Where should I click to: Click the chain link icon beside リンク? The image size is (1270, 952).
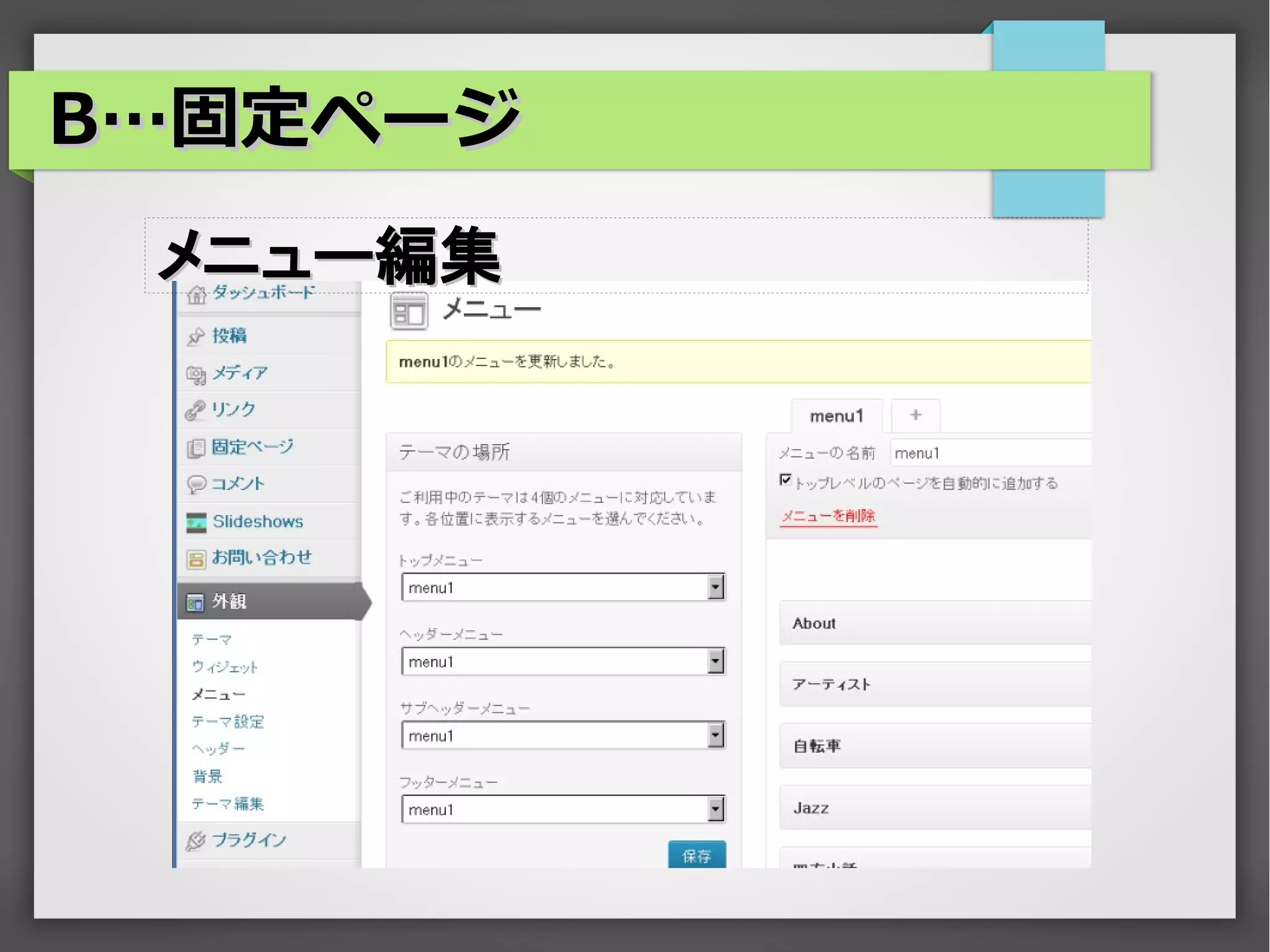tap(195, 410)
